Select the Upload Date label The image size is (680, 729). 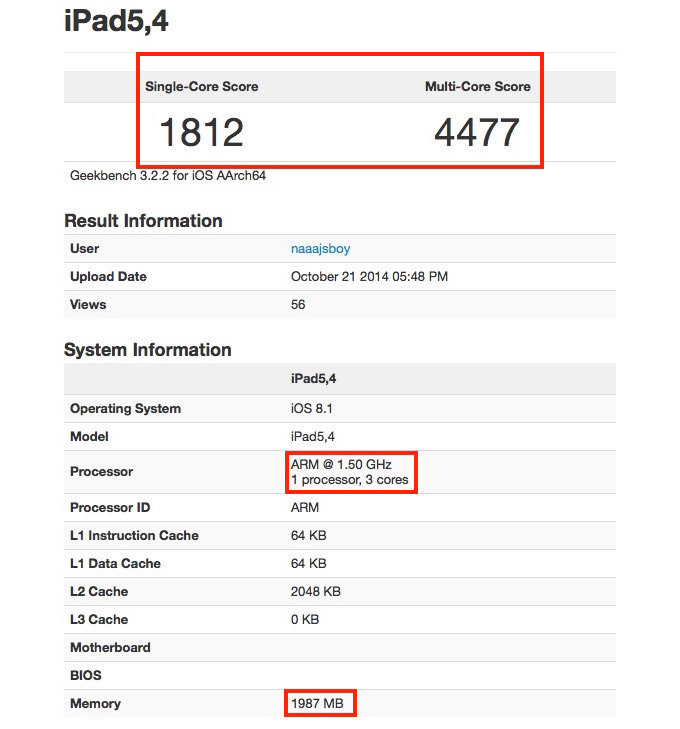[108, 277]
